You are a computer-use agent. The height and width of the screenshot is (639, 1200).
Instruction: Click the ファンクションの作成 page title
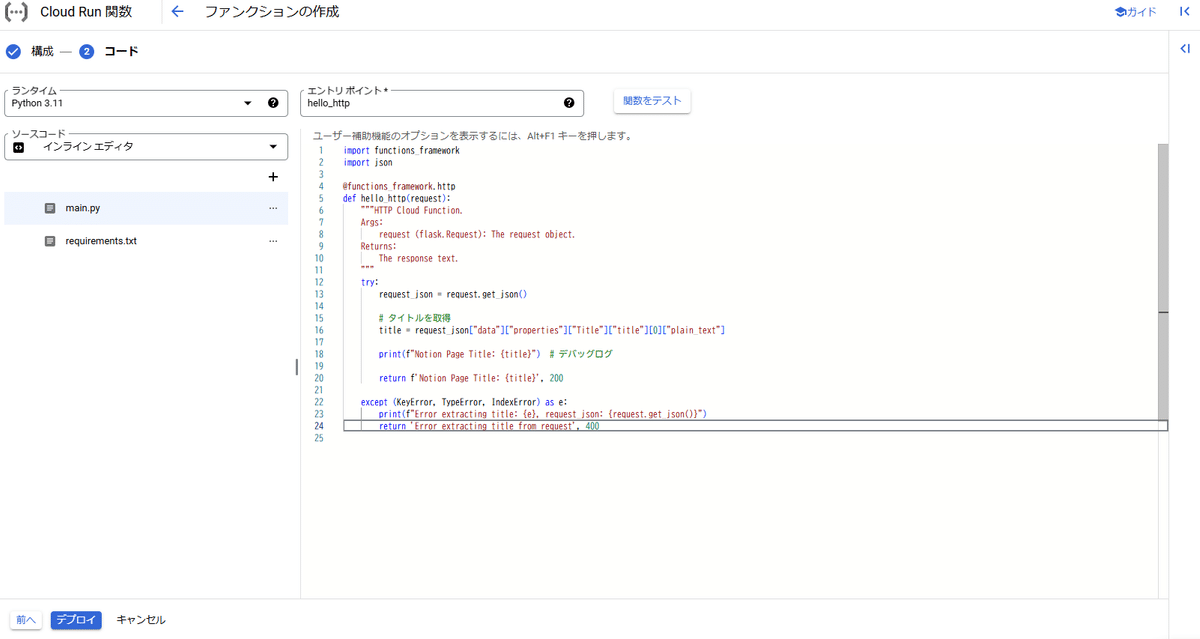click(x=272, y=12)
